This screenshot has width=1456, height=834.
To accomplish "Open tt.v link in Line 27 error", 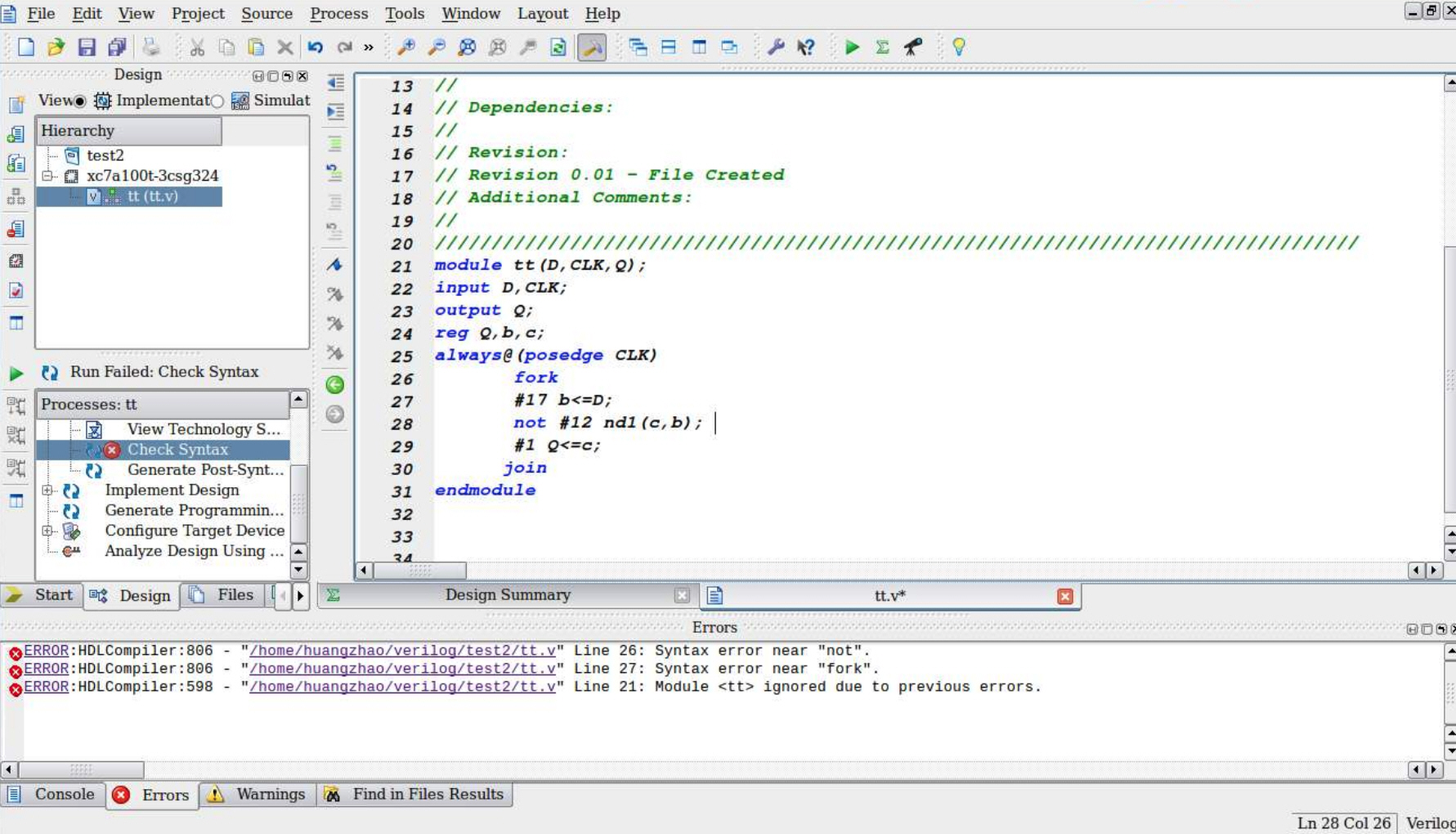I will click(402, 669).
